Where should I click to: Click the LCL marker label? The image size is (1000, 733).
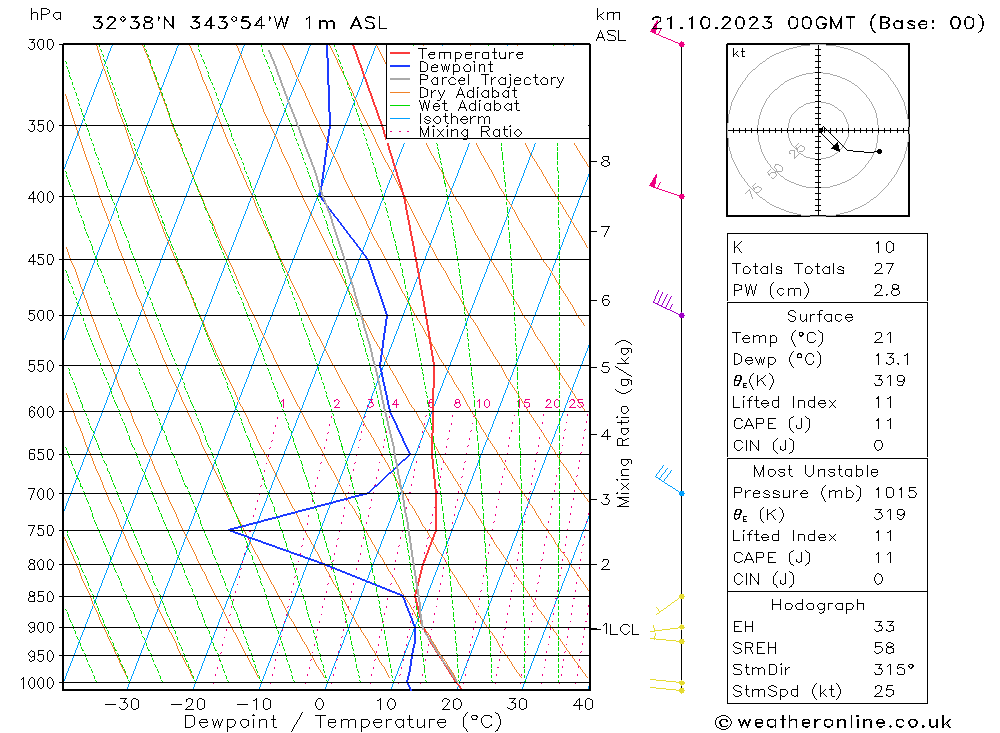[623, 630]
